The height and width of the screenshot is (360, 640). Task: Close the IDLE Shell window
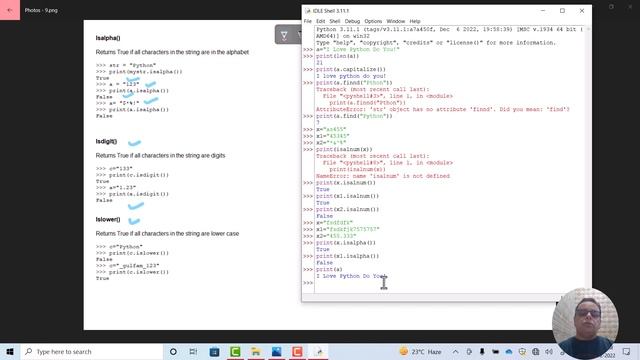click(x=582, y=11)
